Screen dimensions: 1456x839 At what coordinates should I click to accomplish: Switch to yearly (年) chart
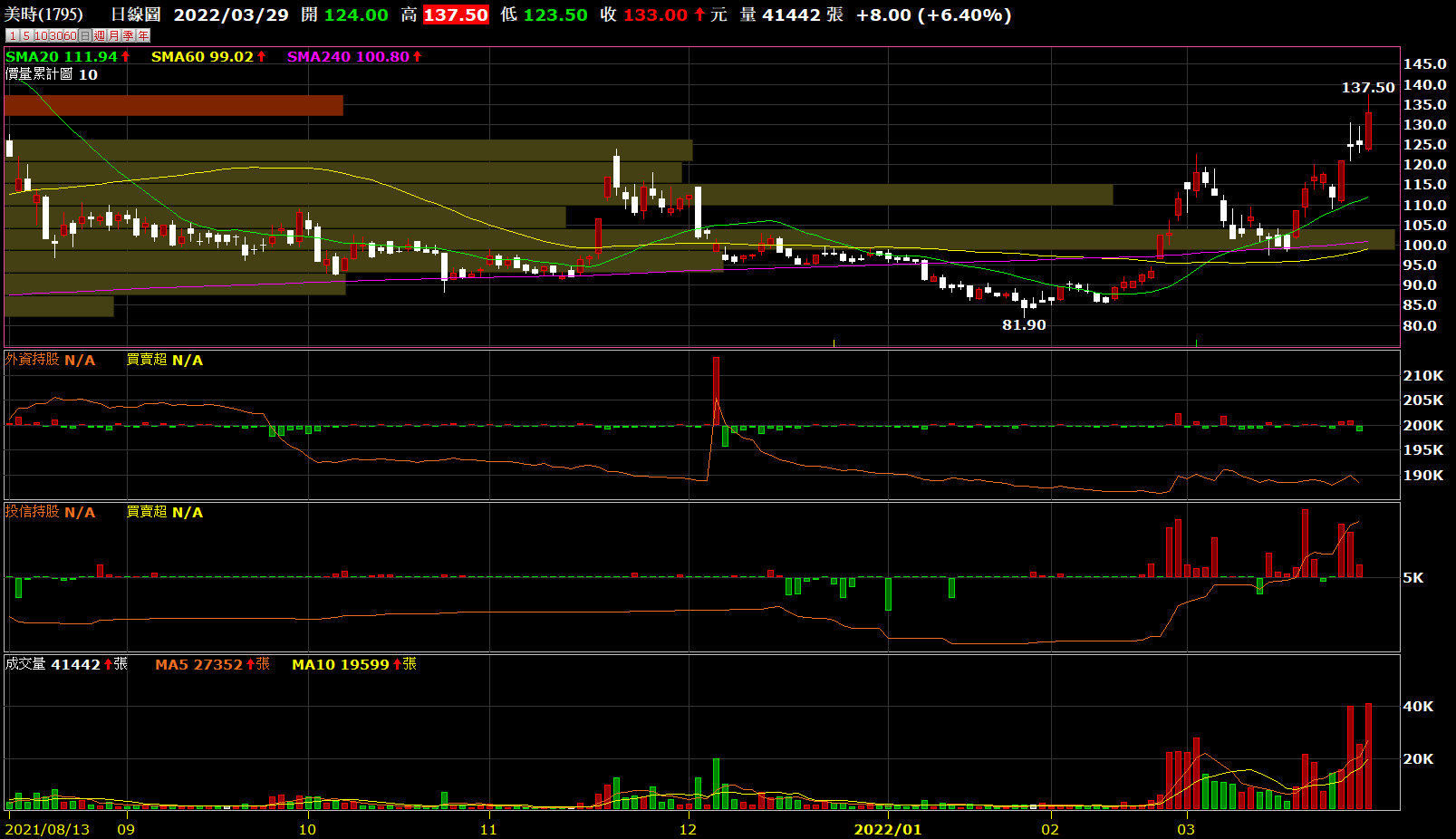point(143,35)
